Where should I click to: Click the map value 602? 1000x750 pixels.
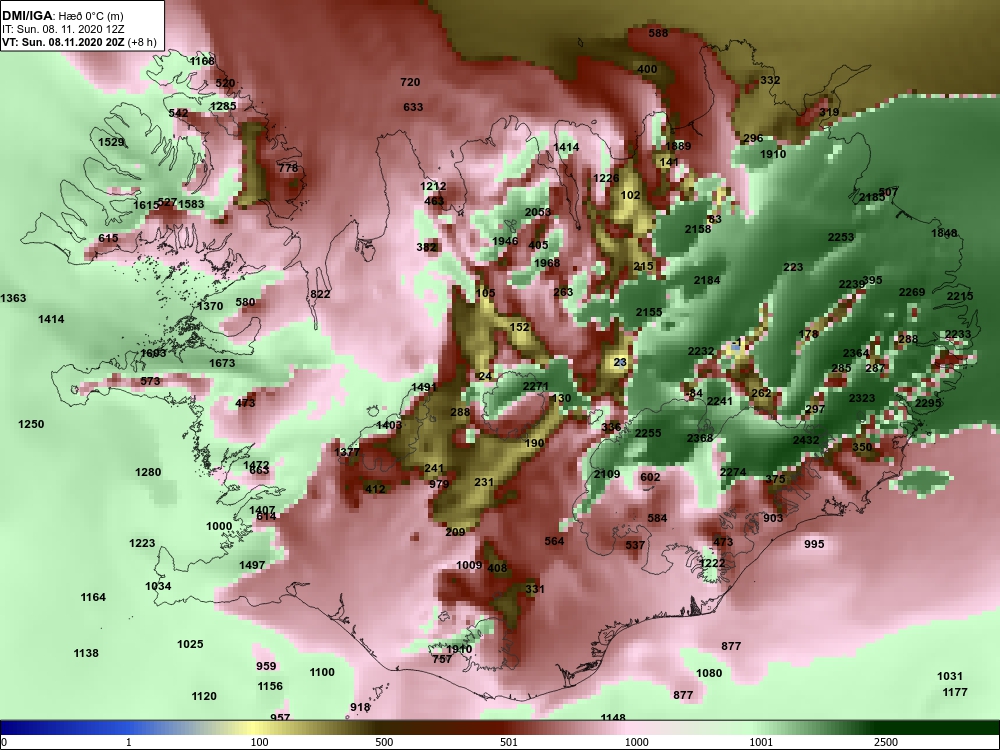(x=650, y=478)
